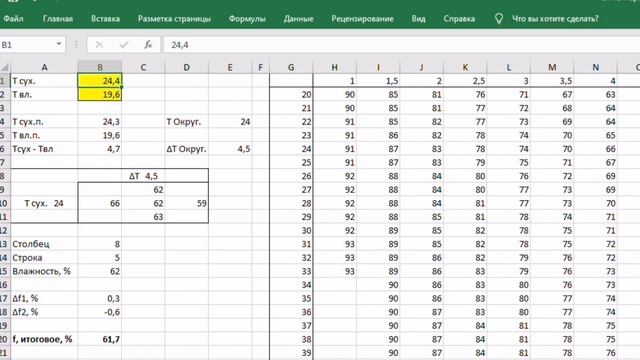Select column M header
Screen dimensions: 640x360
point(552,67)
